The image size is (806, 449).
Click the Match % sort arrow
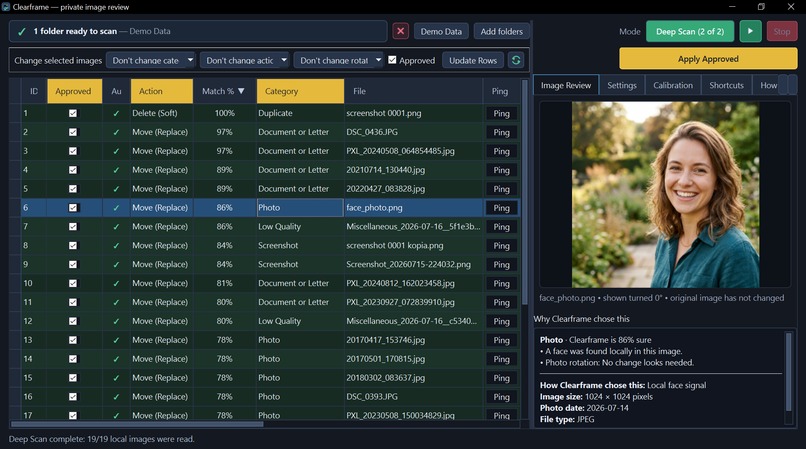tap(241, 91)
